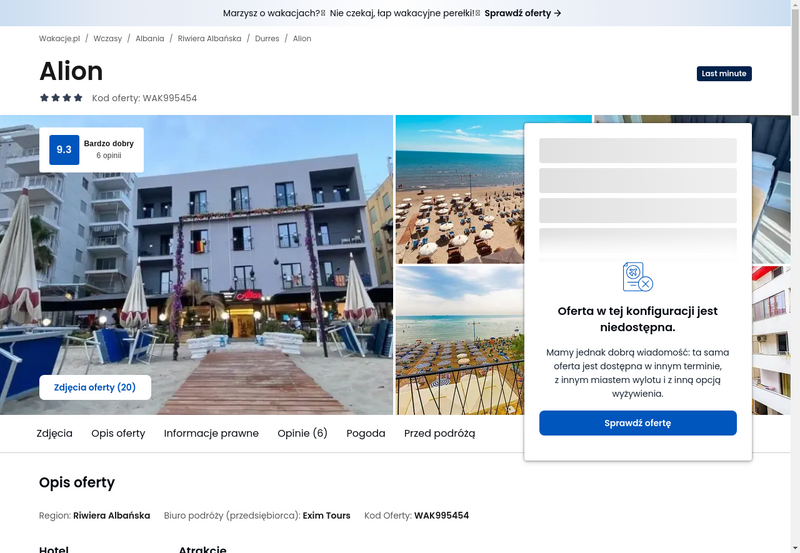Click the blue 9.3 rating score badge
800x553 pixels.
(x=64, y=150)
